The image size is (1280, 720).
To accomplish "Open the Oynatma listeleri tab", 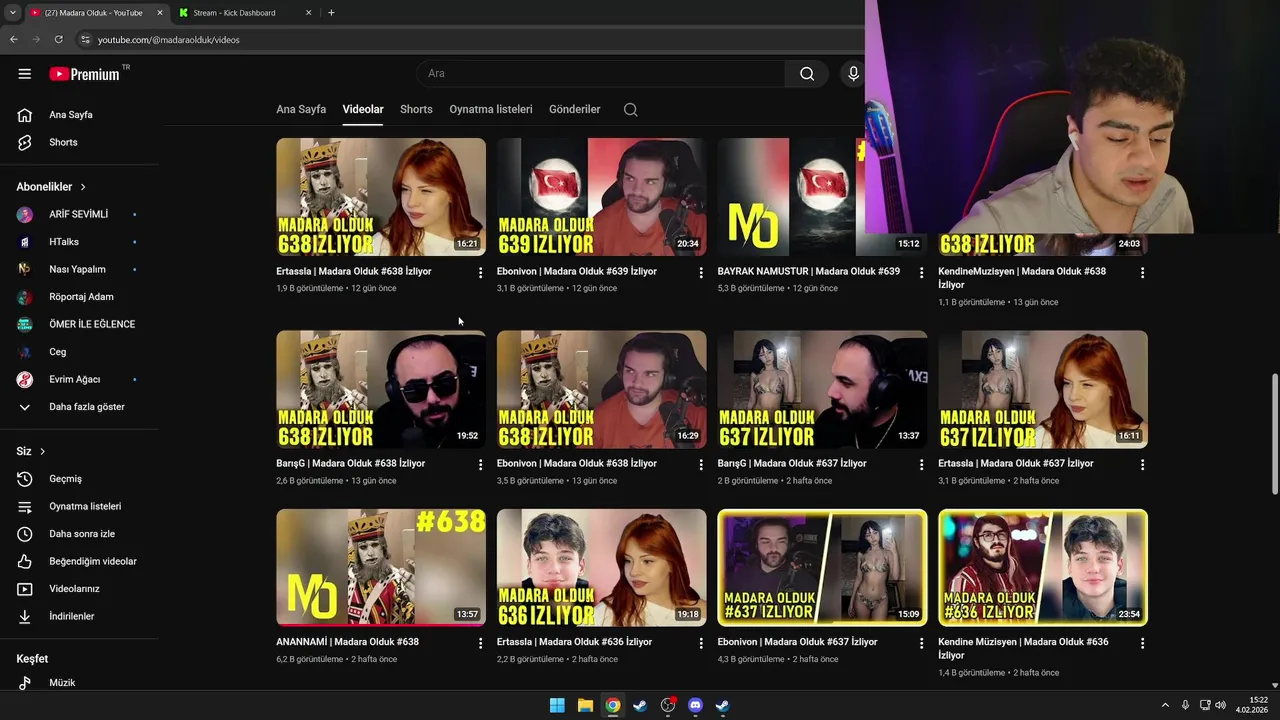I will click(491, 109).
